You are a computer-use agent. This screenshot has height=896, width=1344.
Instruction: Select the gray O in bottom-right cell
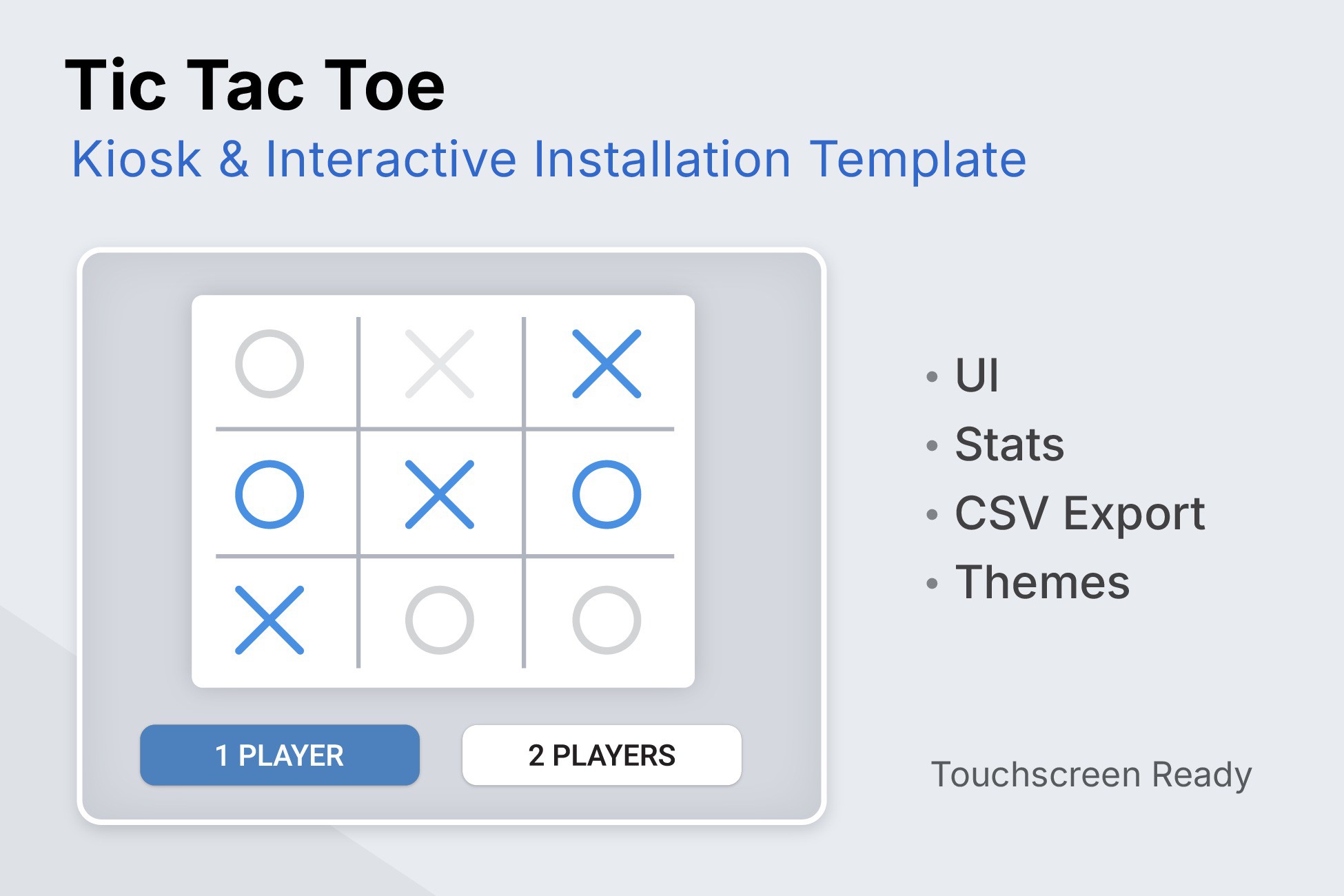pyautogui.click(x=607, y=620)
